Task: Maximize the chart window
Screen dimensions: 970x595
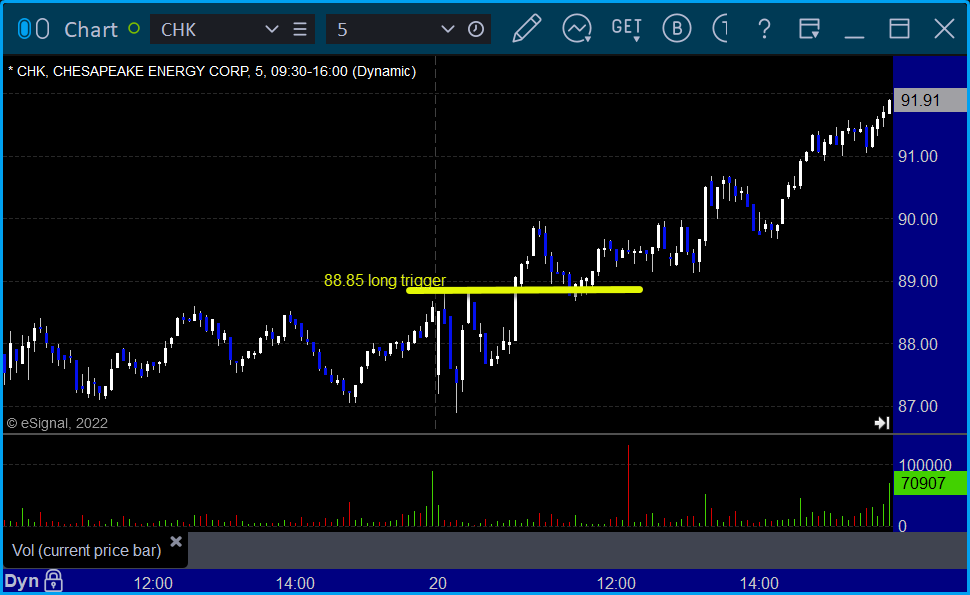Action: 899,28
